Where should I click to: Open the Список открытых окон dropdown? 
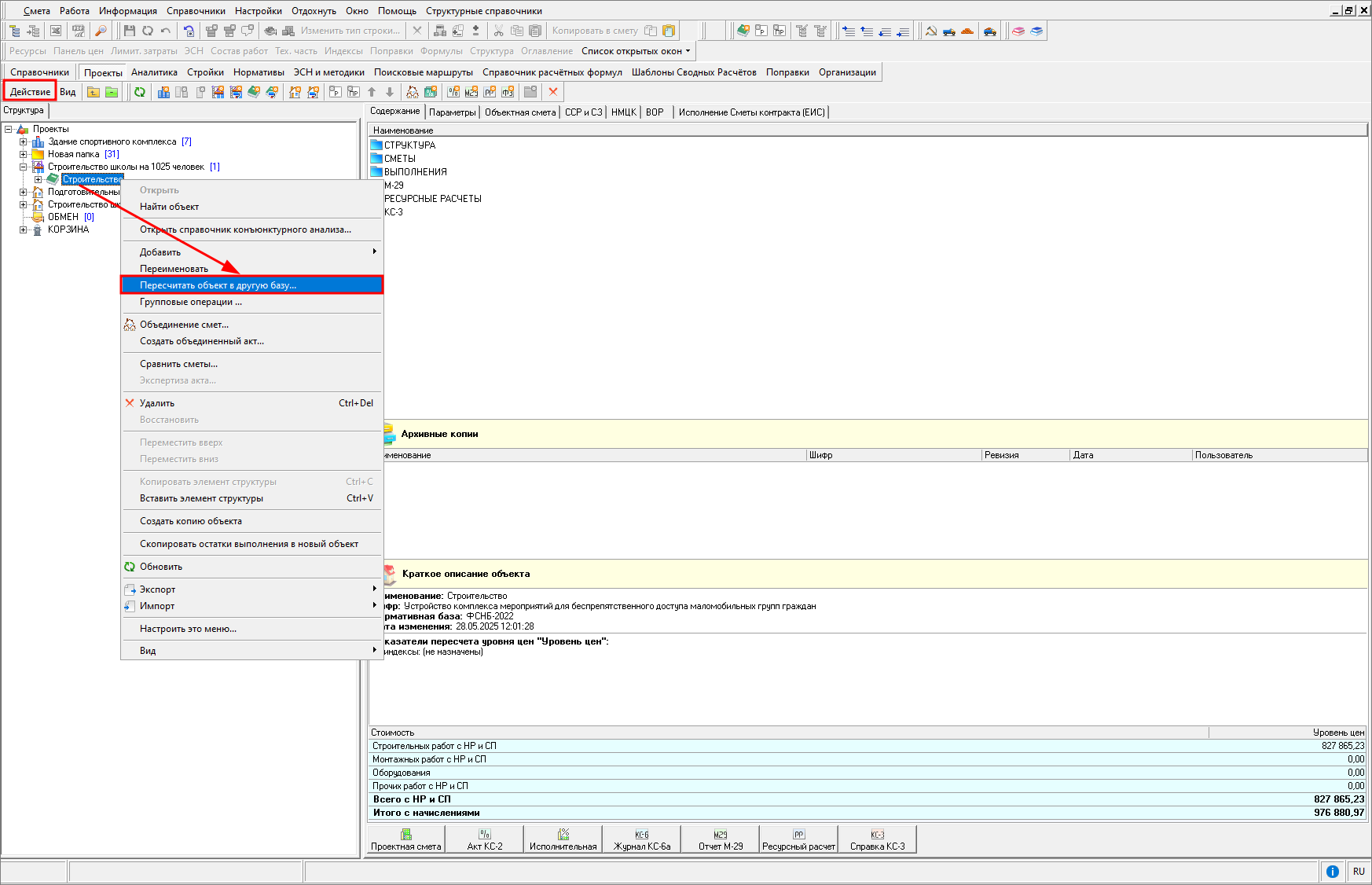pos(636,51)
